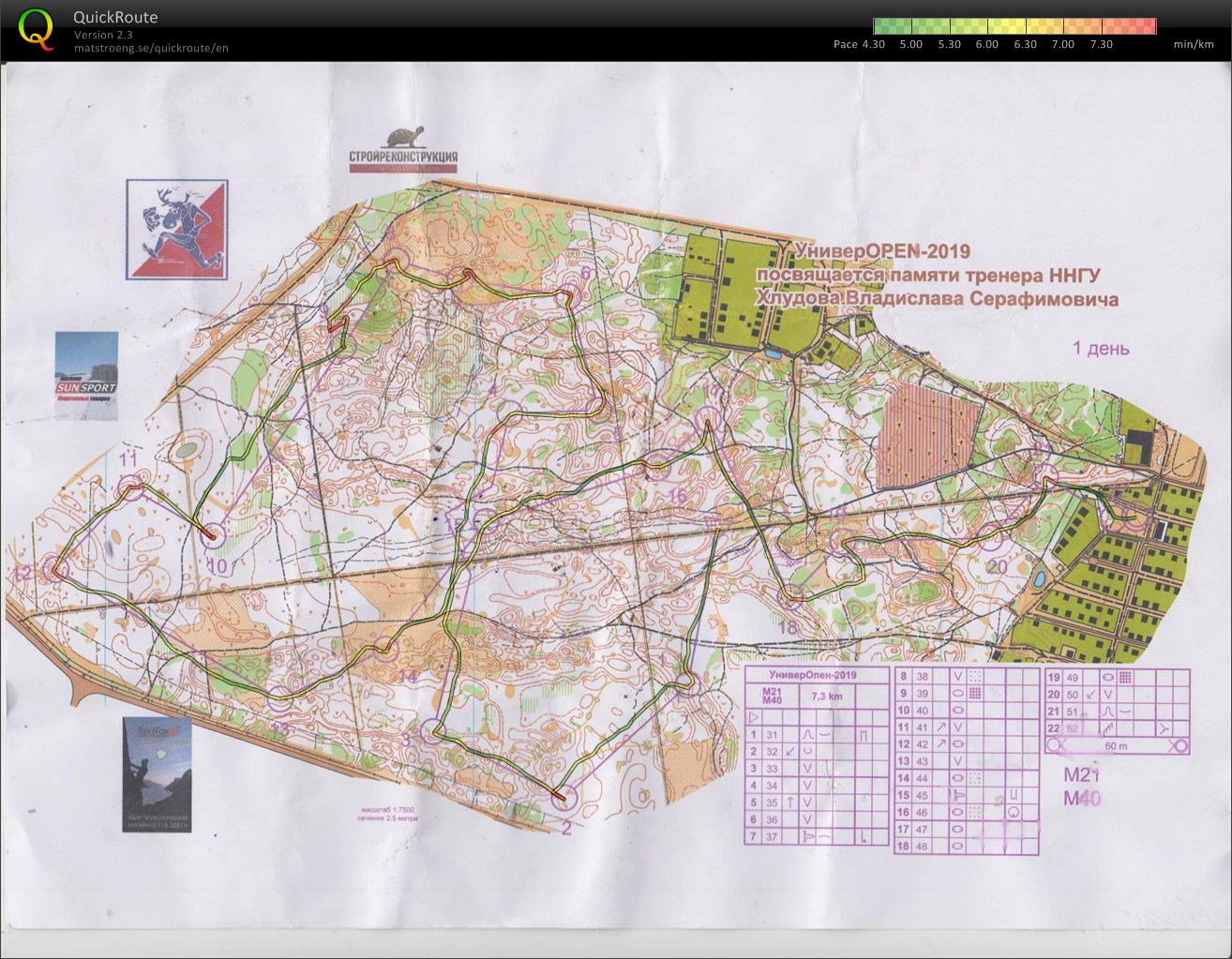Select control circle 10 on the map

click(215, 536)
